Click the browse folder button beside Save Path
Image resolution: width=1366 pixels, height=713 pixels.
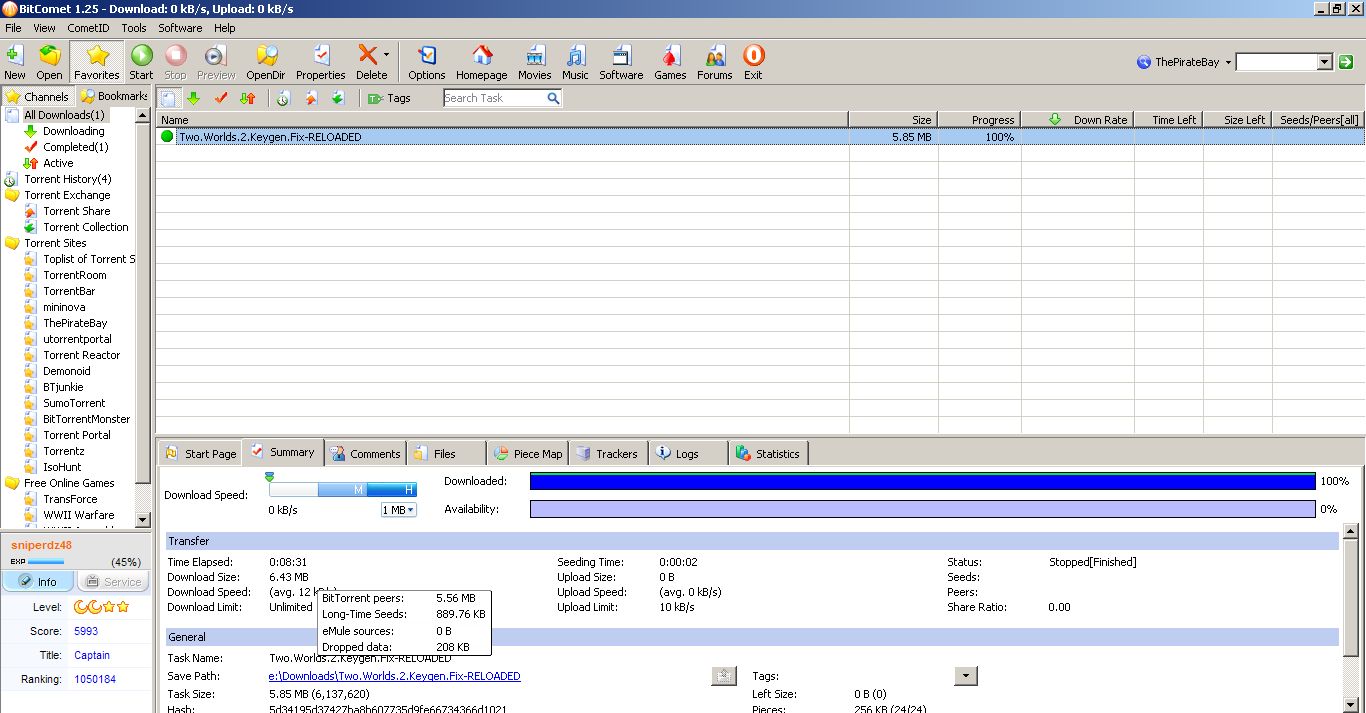(724, 676)
